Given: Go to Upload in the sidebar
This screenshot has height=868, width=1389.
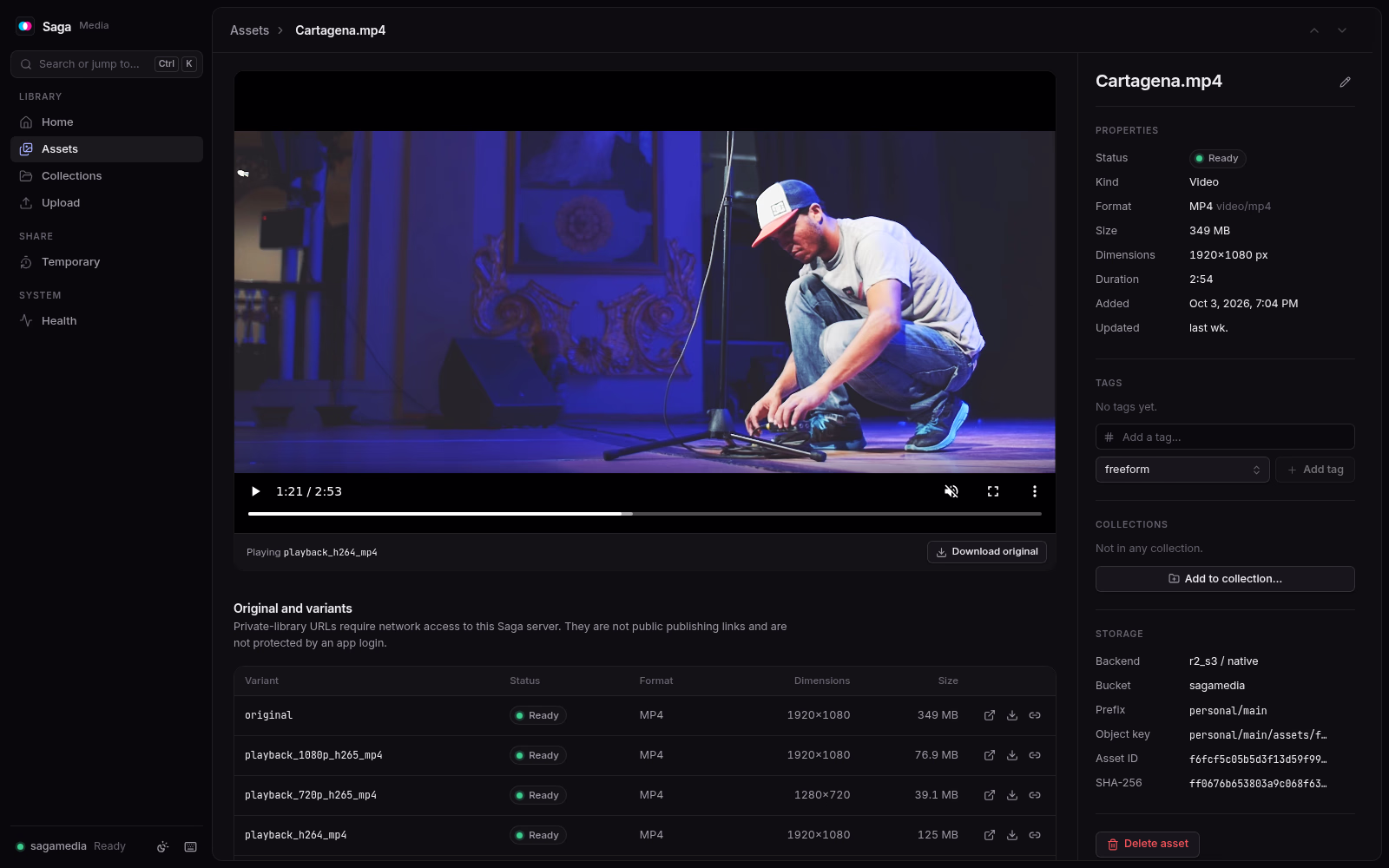Looking at the screenshot, I should (x=107, y=203).
